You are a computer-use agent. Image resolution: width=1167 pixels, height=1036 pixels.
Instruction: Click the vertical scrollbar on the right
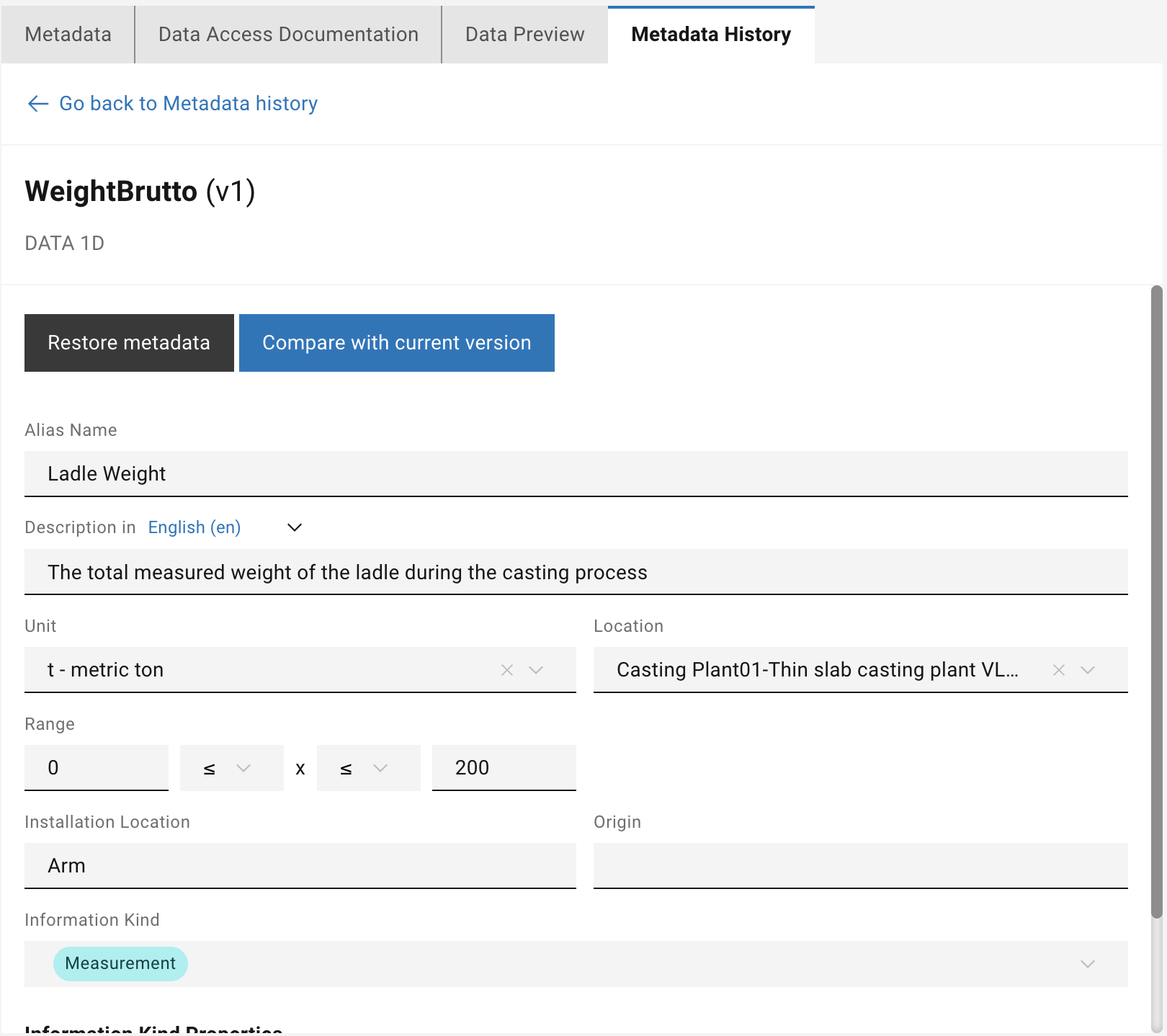[1156, 602]
